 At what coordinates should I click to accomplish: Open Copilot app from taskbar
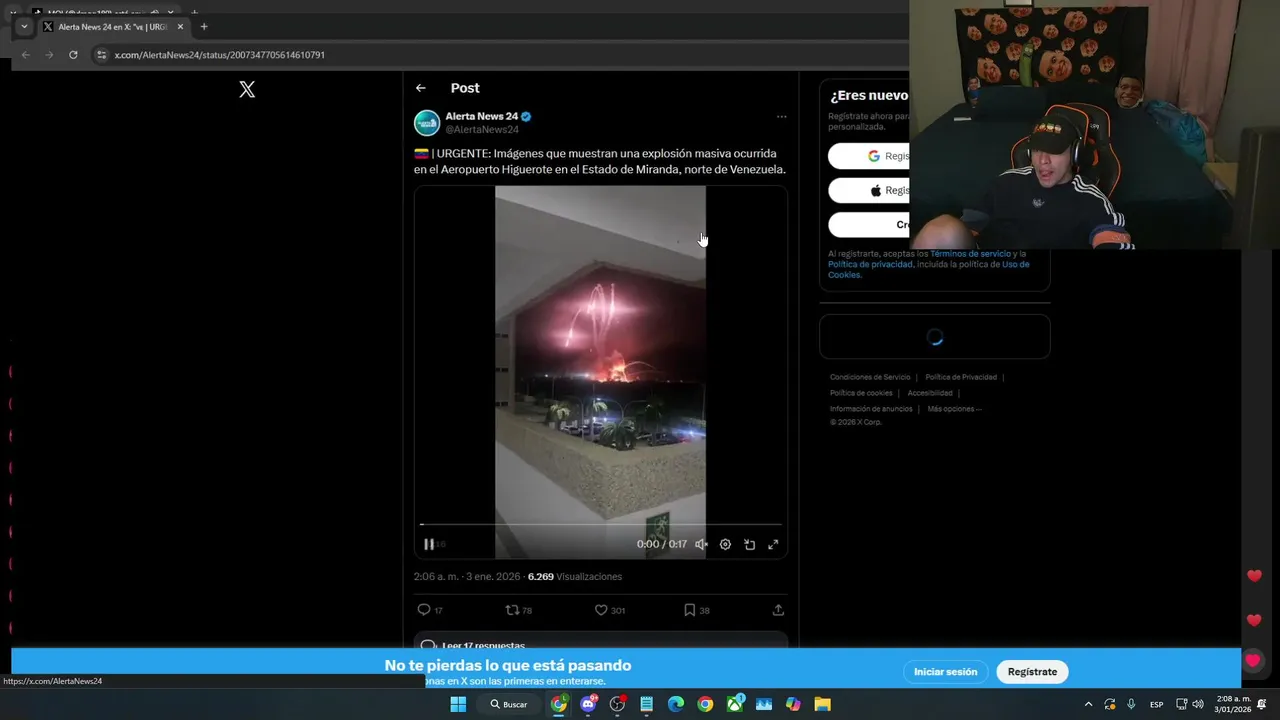coord(793,704)
